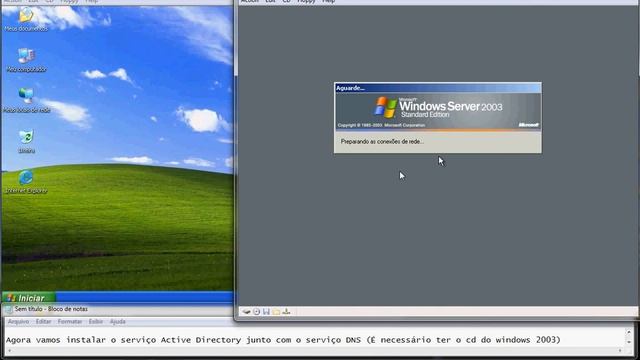Click the shared folder status icon in Virtual PC
The image size is (640, 360).
276,311
